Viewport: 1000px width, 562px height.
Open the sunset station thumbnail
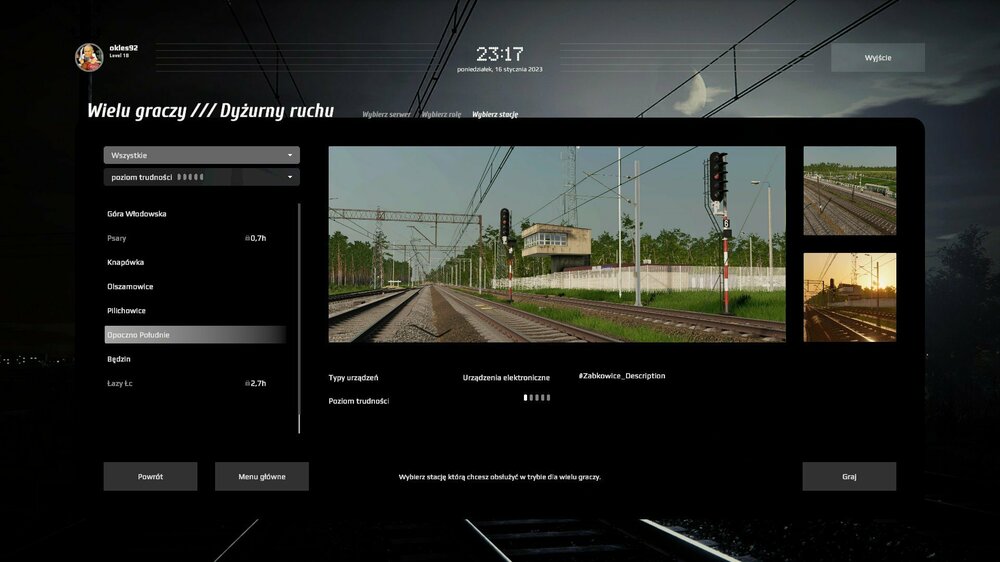[x=849, y=297]
